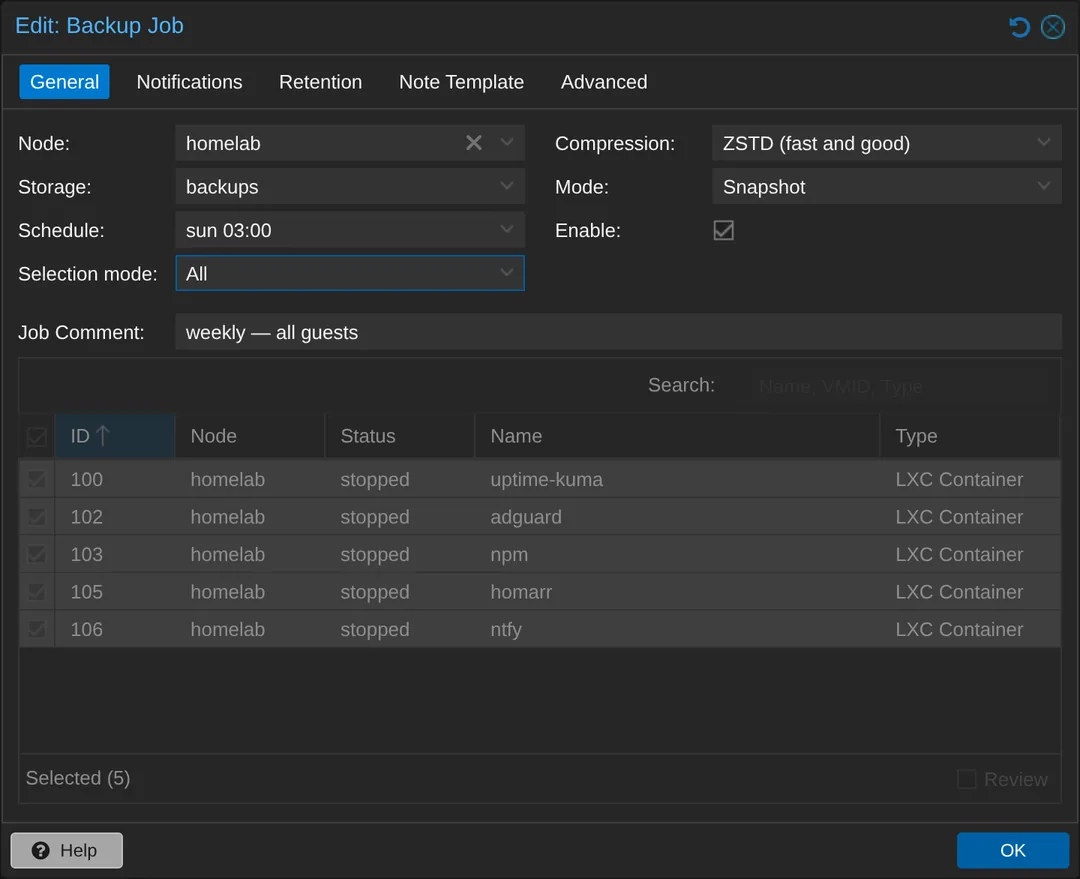Toggle checkbox for guest 106 ntfy
The image size is (1080, 879).
(37, 629)
